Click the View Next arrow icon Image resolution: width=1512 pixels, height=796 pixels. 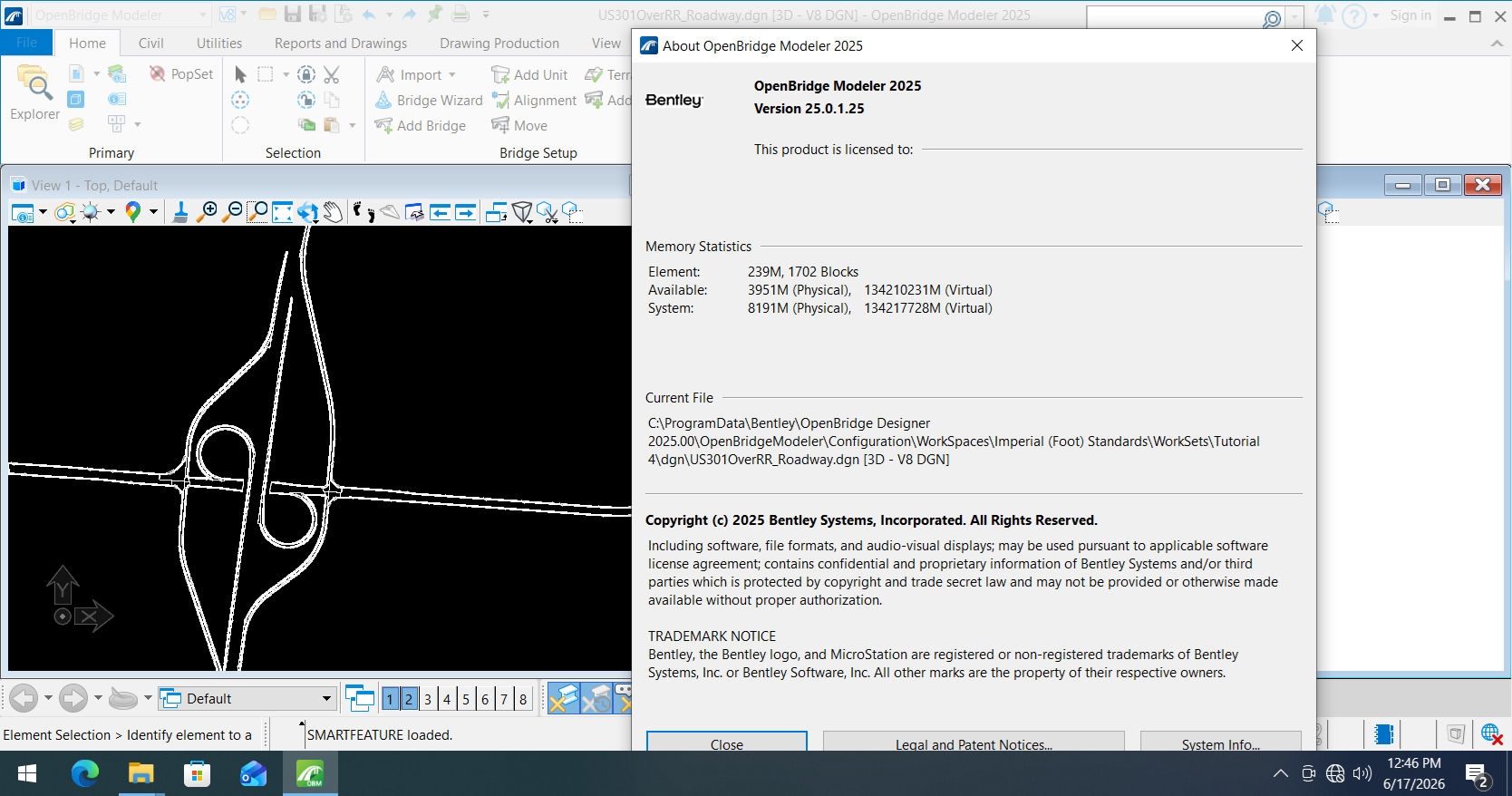pos(465,212)
